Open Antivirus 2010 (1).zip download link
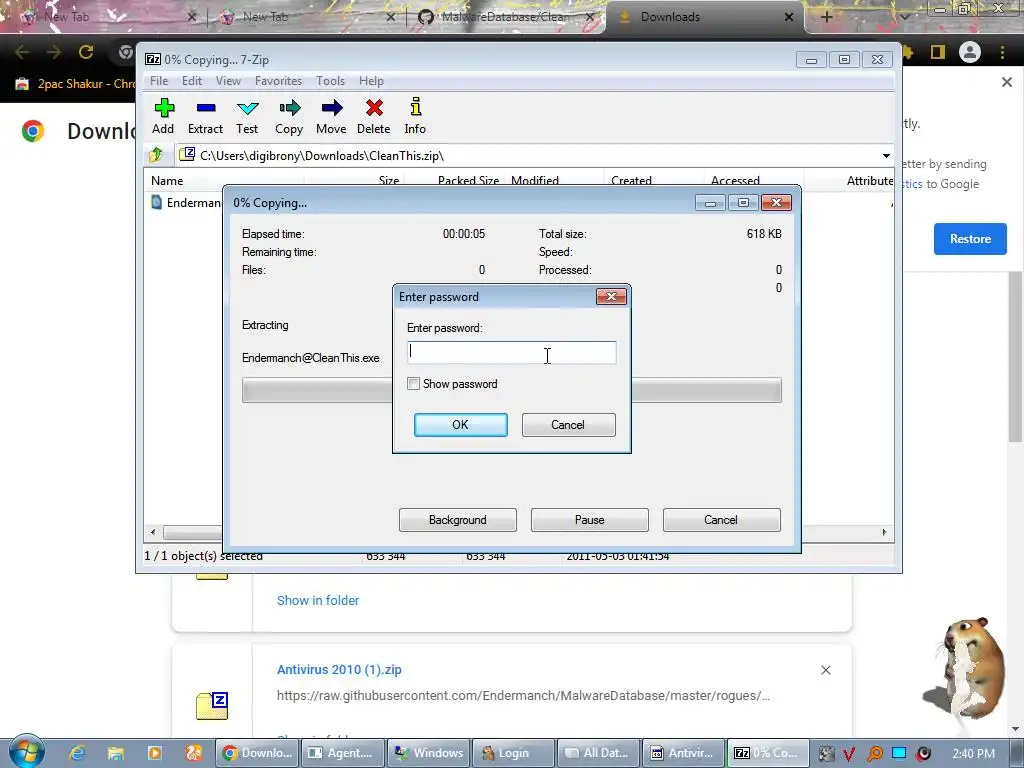Image resolution: width=1024 pixels, height=768 pixels. (339, 669)
